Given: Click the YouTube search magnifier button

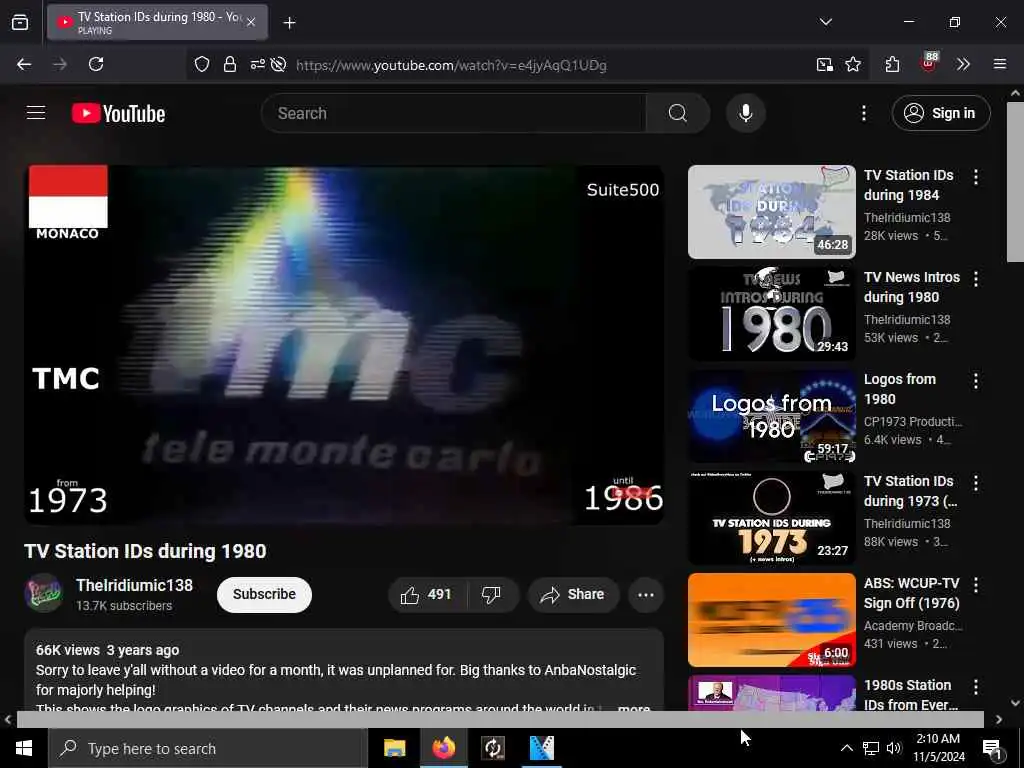Looking at the screenshot, I should click(x=678, y=113).
